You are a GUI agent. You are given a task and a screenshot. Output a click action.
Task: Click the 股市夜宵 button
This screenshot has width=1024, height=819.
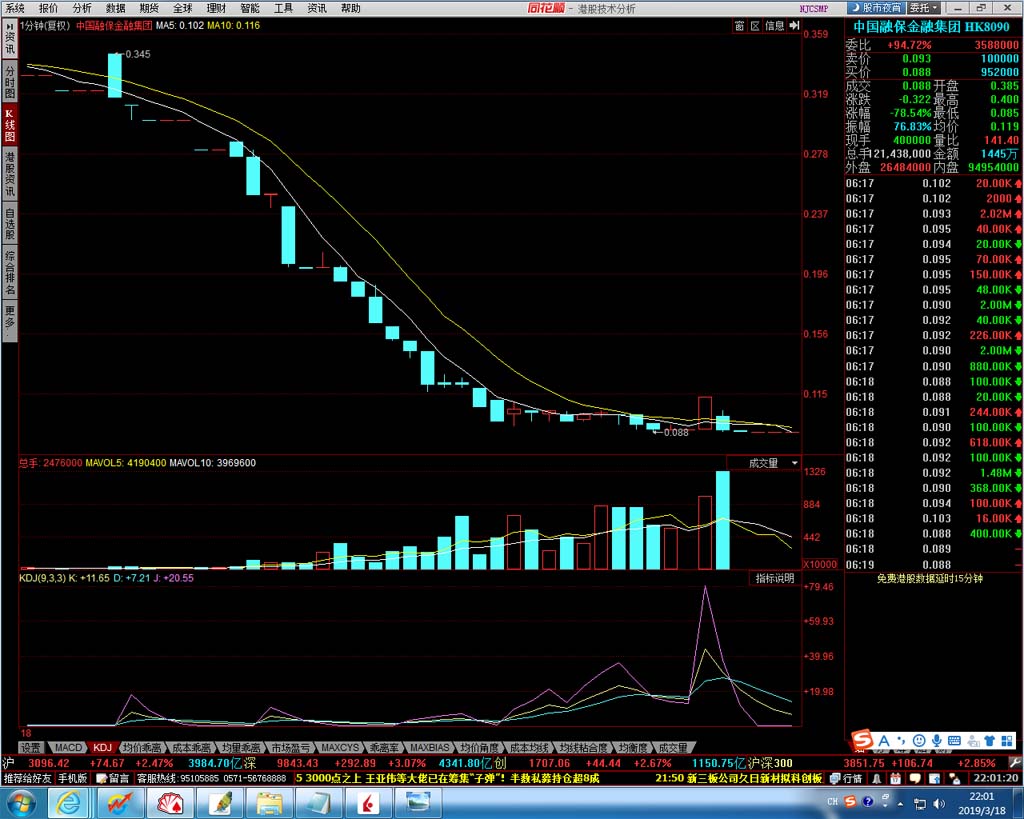[876, 8]
